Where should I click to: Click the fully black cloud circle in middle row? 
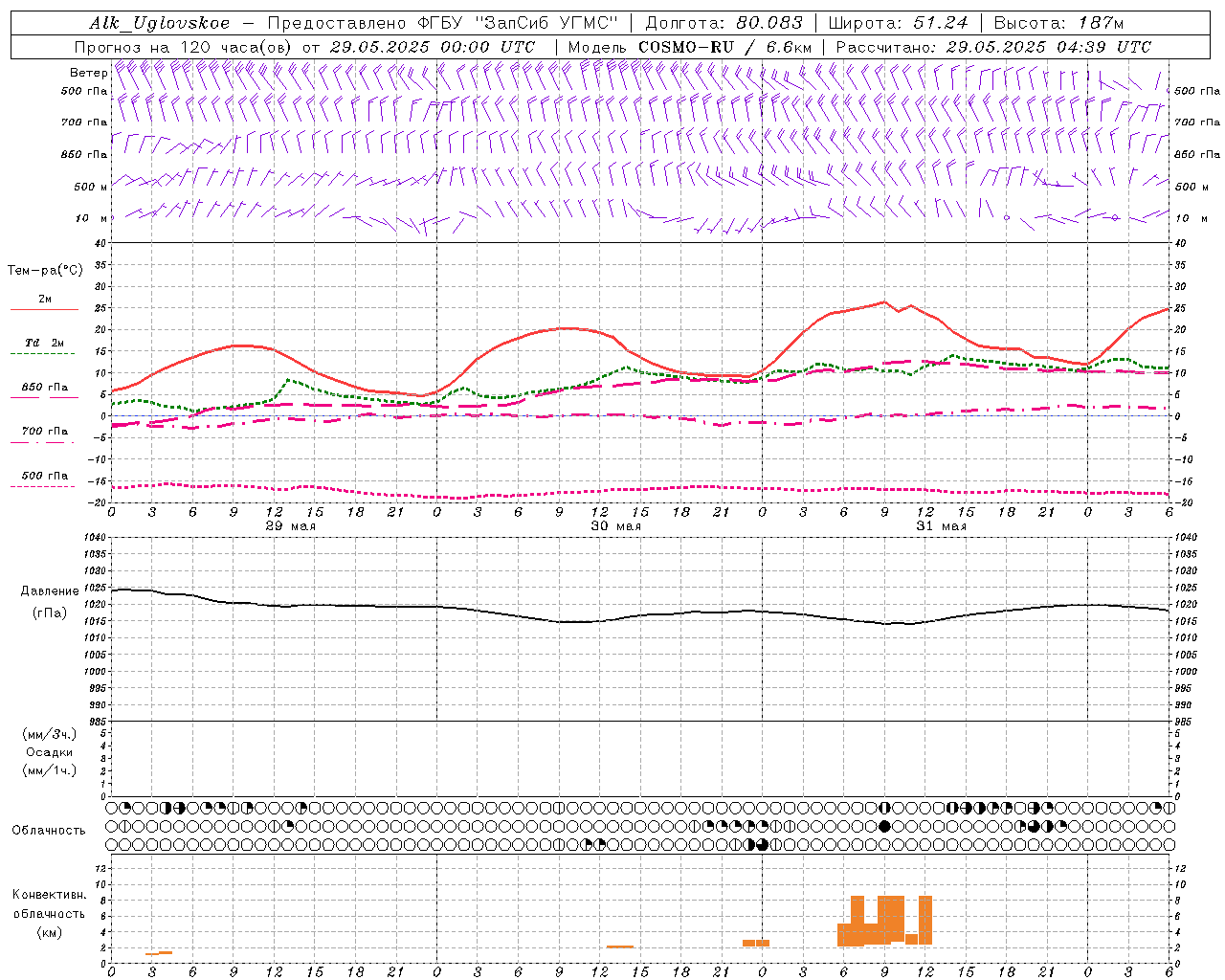[884, 826]
